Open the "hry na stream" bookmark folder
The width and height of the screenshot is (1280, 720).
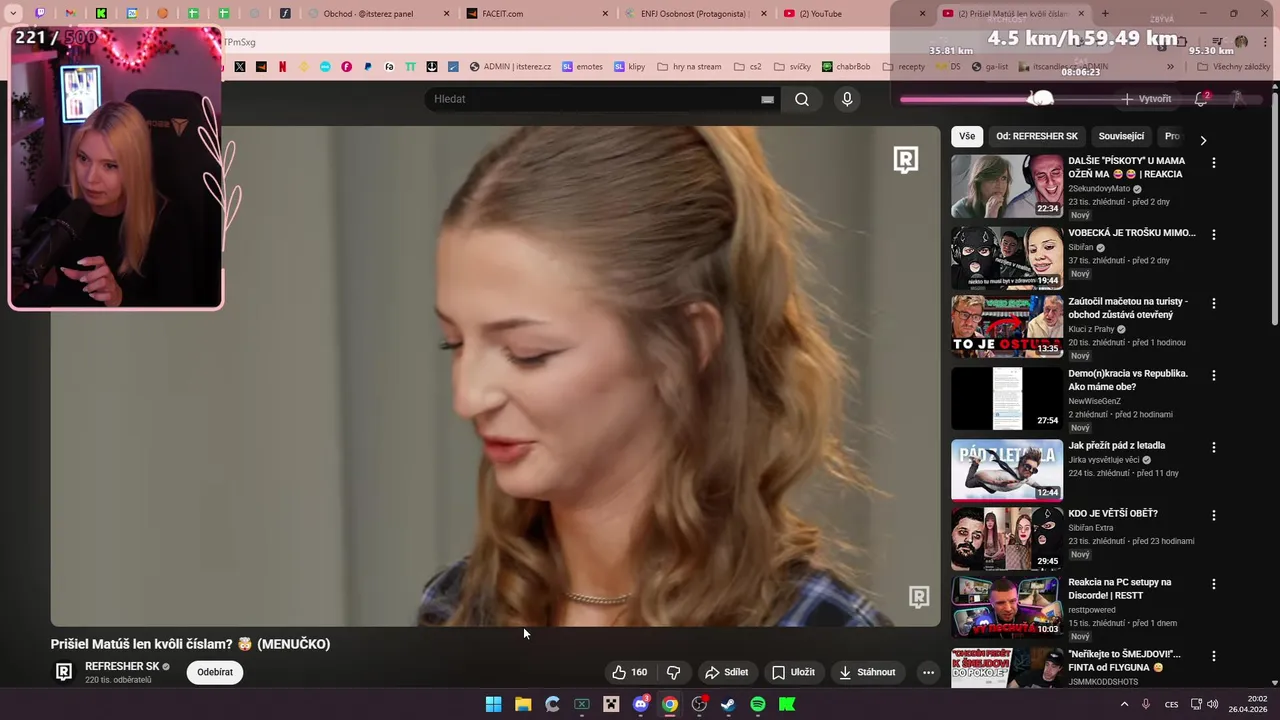coord(689,67)
